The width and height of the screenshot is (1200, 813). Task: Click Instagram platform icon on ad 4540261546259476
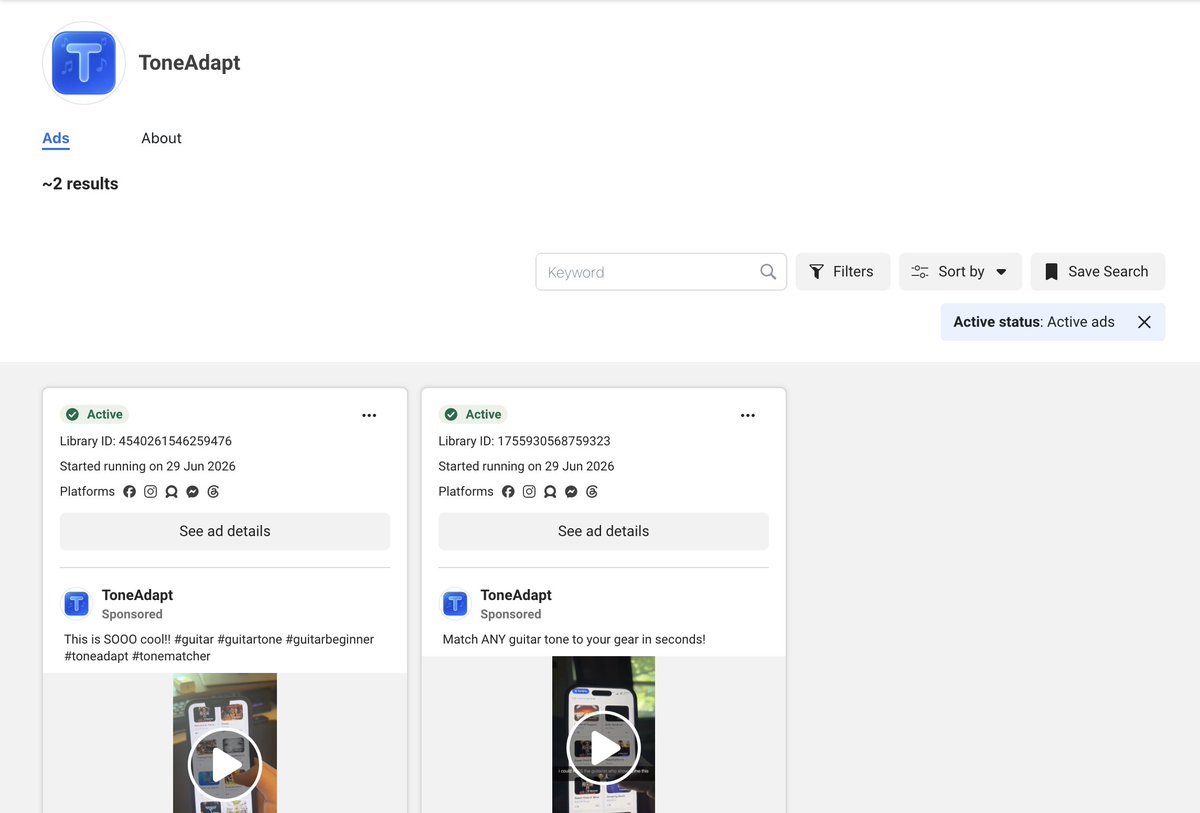coord(150,492)
